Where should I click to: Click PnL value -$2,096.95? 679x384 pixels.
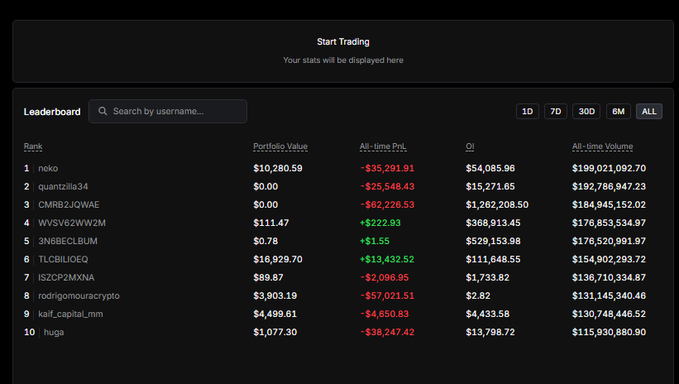coord(385,278)
